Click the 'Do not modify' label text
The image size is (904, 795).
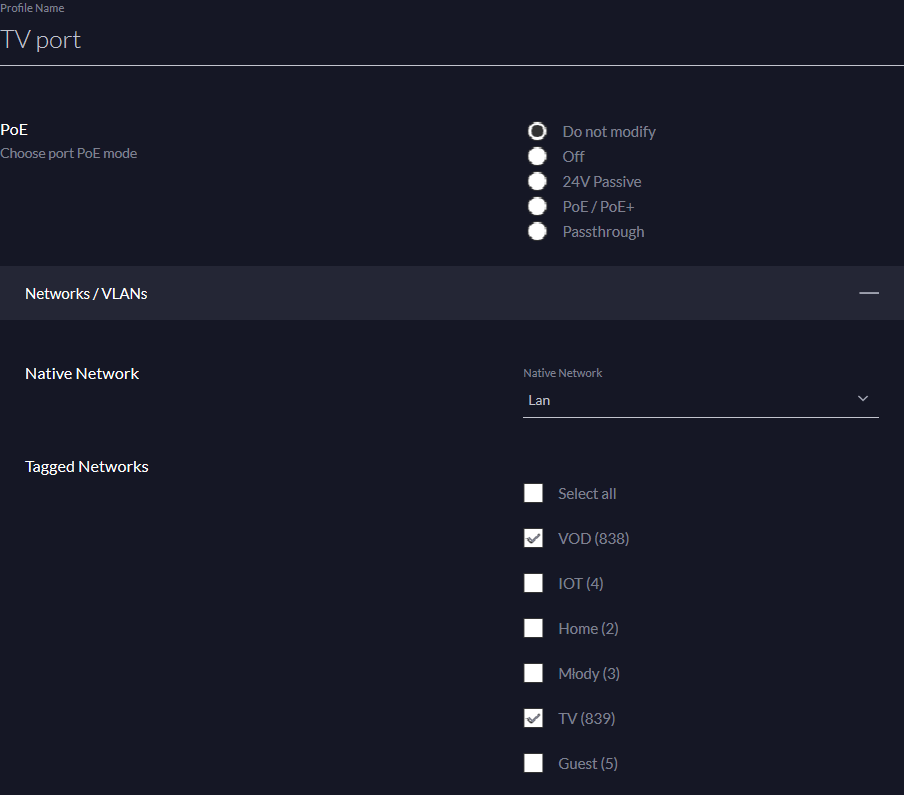pos(608,131)
